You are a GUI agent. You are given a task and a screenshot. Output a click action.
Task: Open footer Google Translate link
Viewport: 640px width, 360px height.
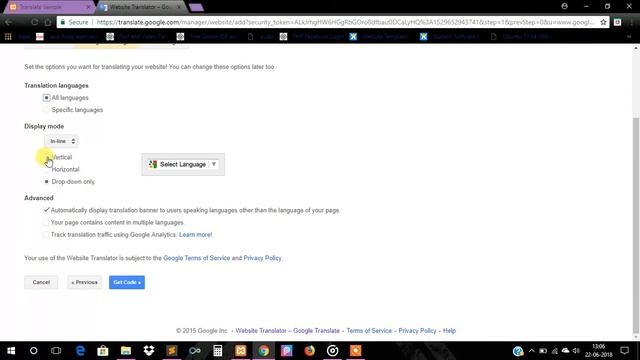[316, 331]
